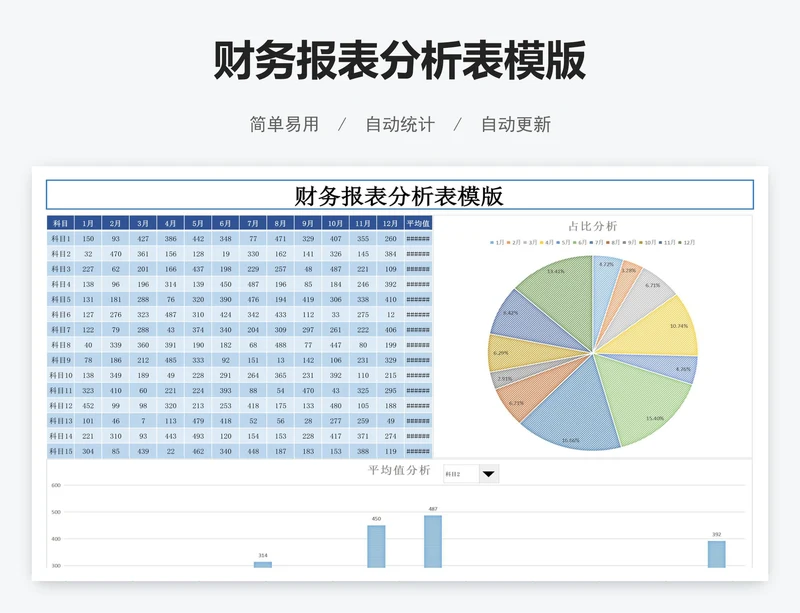This screenshot has width=800, height=613.
Task: Click the 600 y-axis label
Action: (x=56, y=485)
